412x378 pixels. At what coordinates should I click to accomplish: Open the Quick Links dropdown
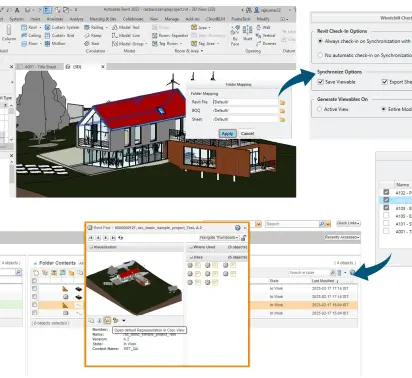tap(348, 223)
